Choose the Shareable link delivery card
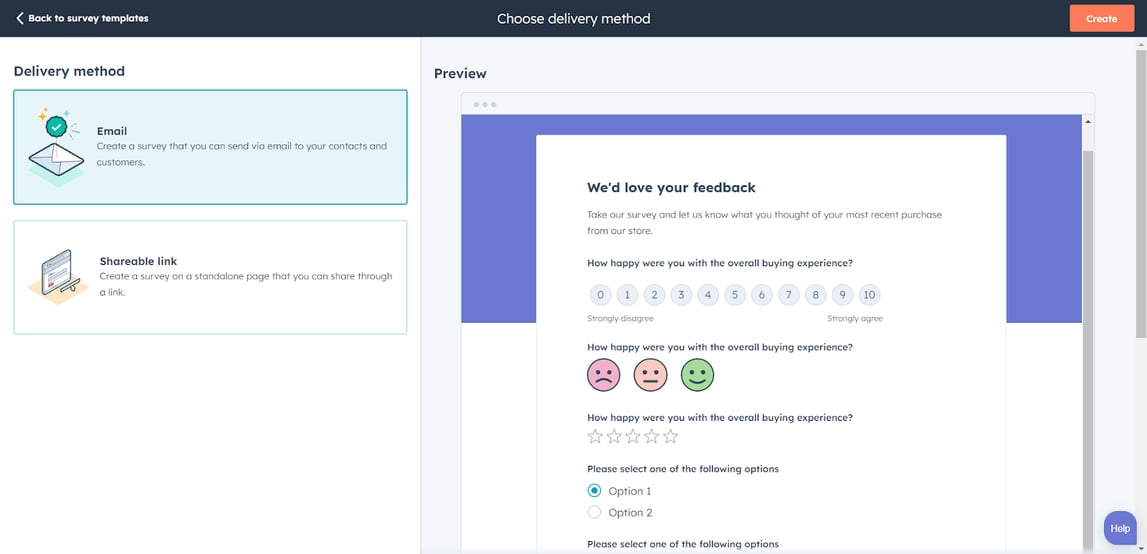Screen dimensions: 1147x554 click(210, 277)
